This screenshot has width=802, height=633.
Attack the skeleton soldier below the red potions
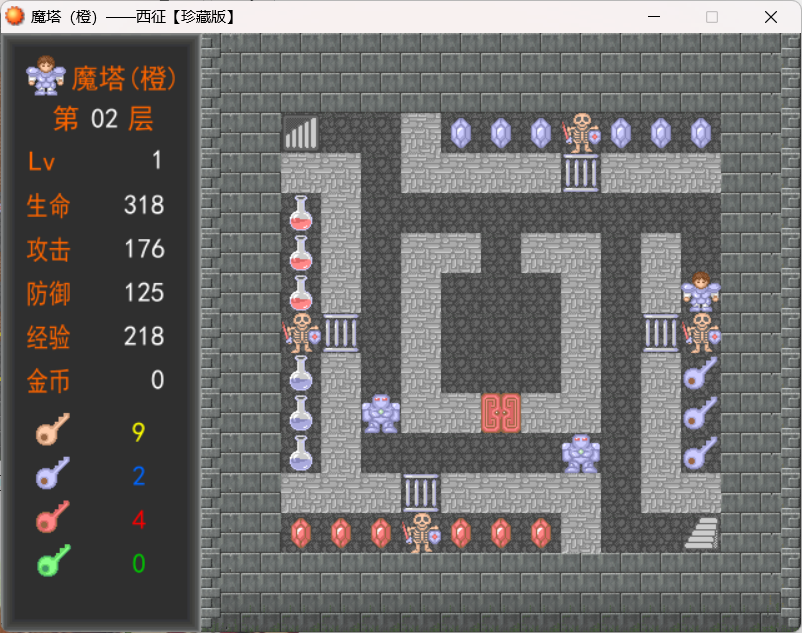pos(301,333)
